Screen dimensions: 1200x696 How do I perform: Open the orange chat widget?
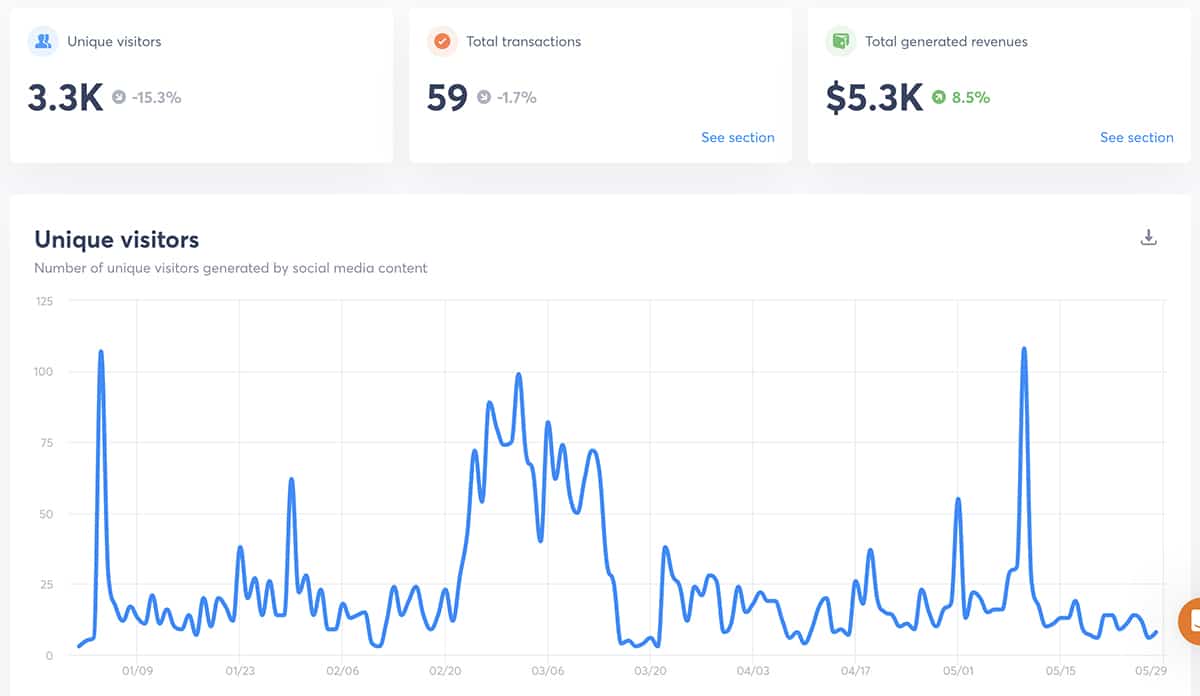1191,621
